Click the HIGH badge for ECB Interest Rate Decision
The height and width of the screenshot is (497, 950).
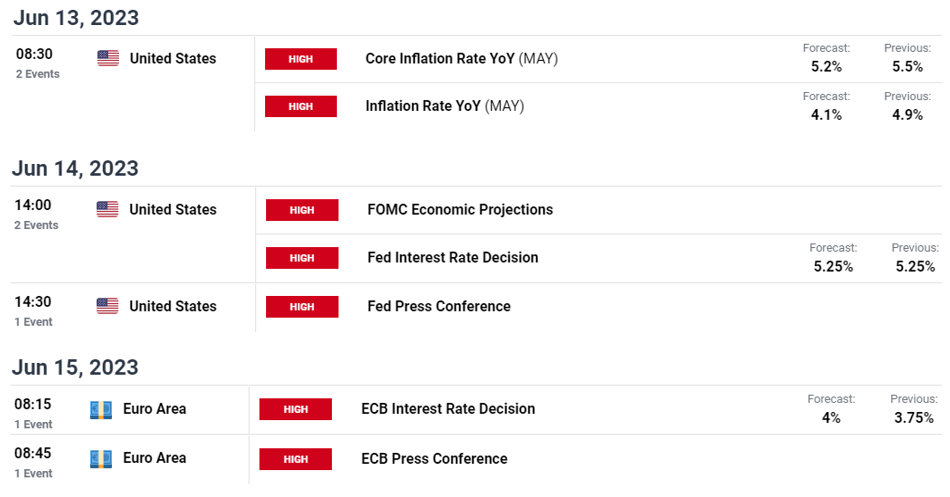pos(296,409)
